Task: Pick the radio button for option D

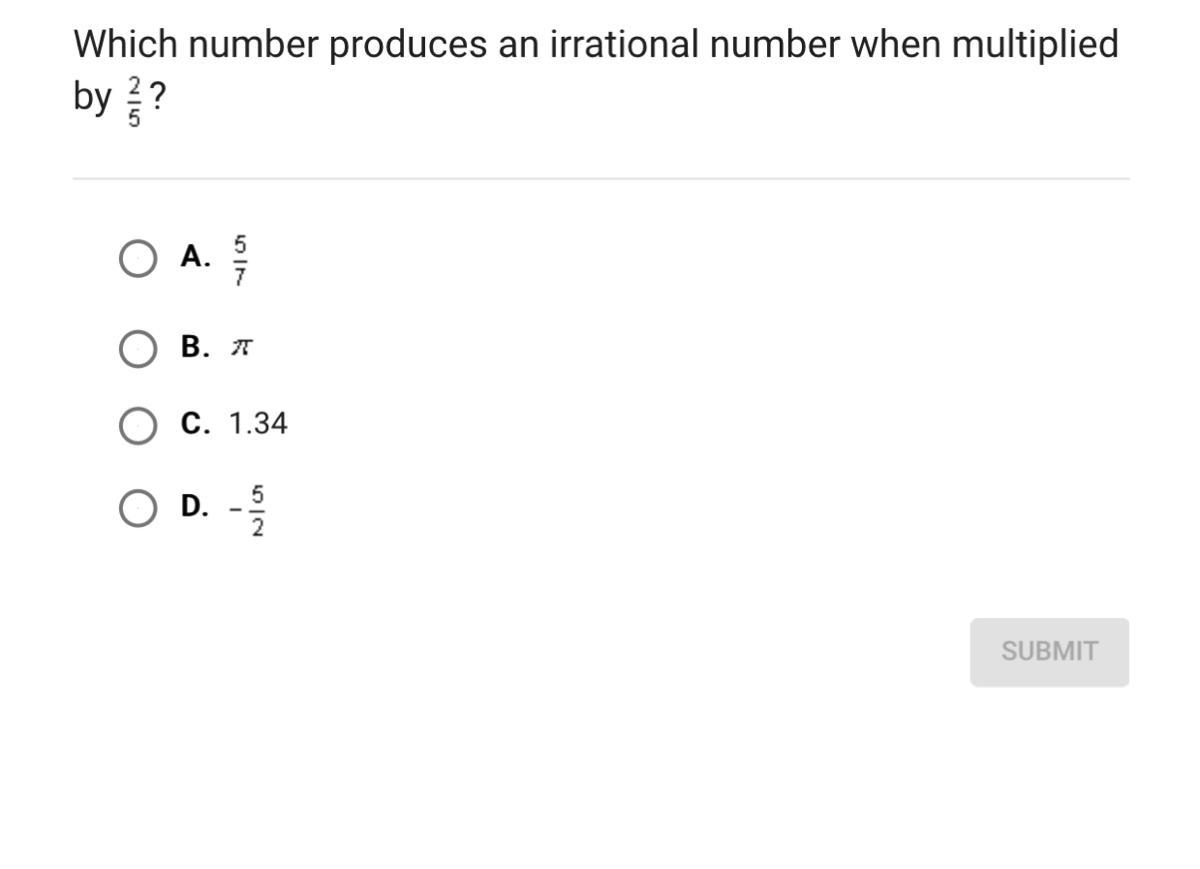Action: (x=137, y=509)
